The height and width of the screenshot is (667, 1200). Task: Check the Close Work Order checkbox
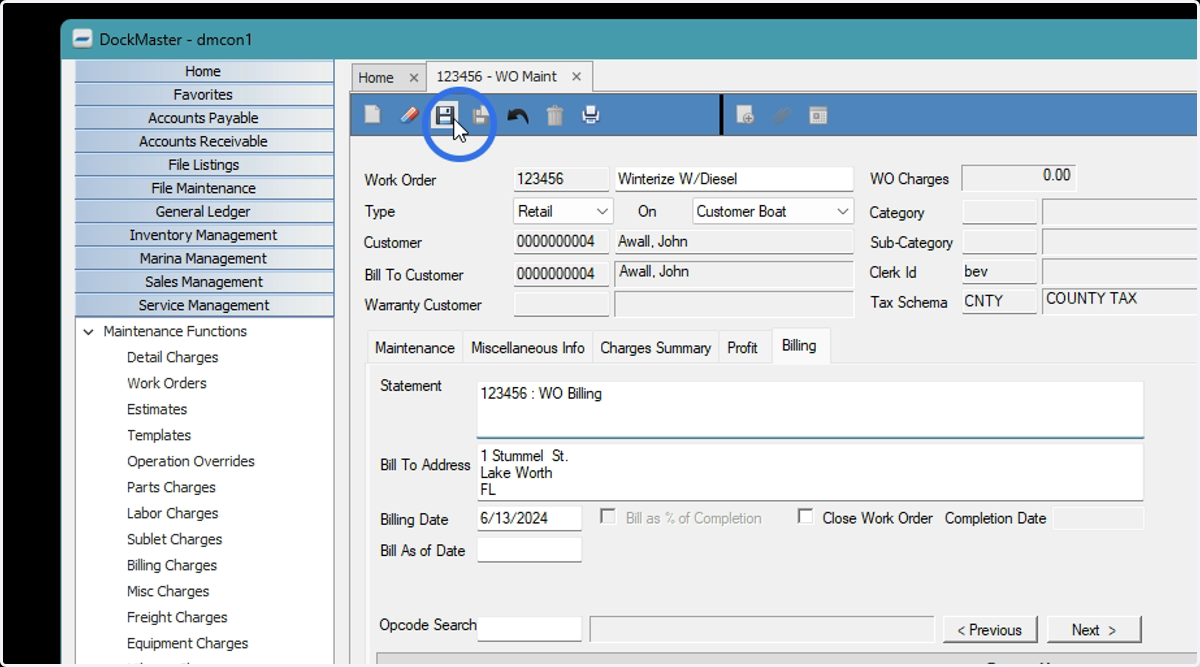[x=805, y=516]
